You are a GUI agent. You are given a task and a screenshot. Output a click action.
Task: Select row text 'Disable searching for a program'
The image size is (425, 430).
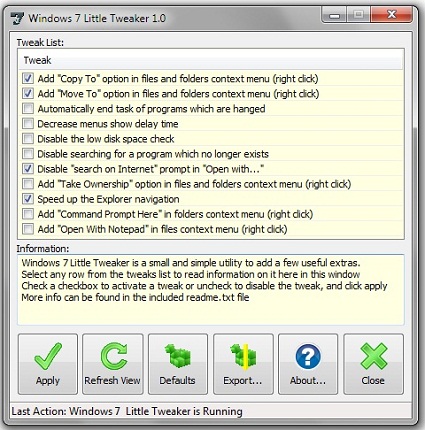[153, 154]
